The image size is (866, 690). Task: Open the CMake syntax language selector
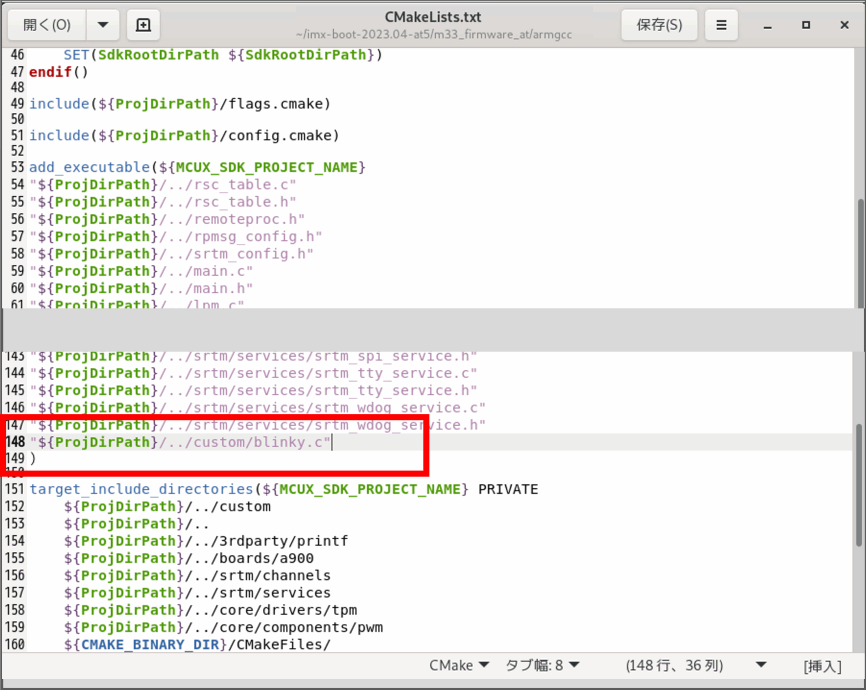[x=458, y=665]
